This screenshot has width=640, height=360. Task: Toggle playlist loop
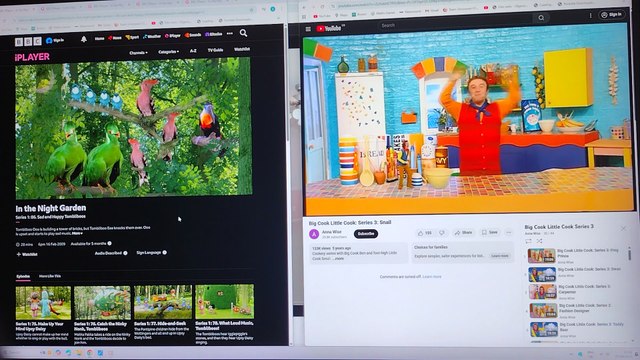coord(529,241)
